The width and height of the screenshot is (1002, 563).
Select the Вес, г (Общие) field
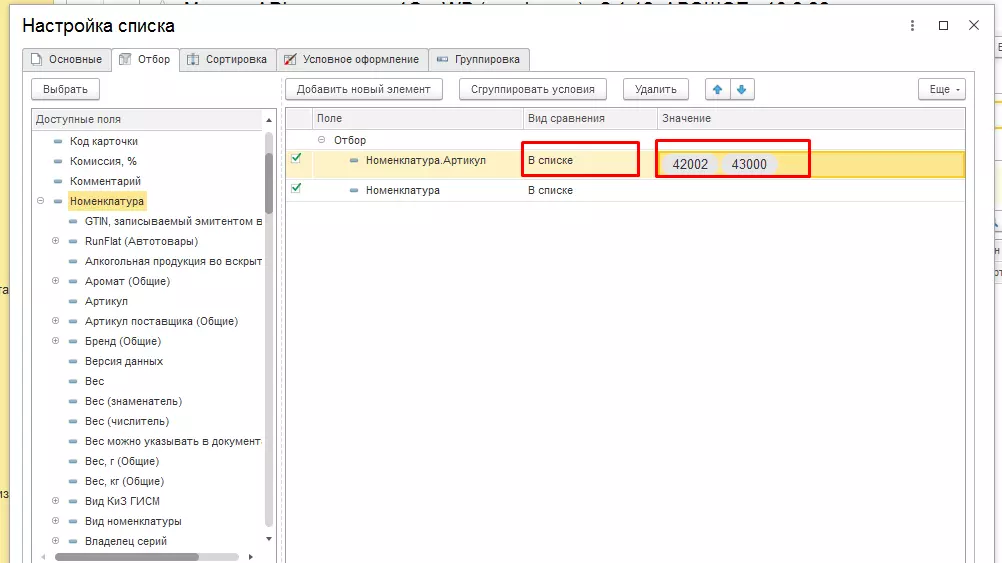click(x=122, y=461)
